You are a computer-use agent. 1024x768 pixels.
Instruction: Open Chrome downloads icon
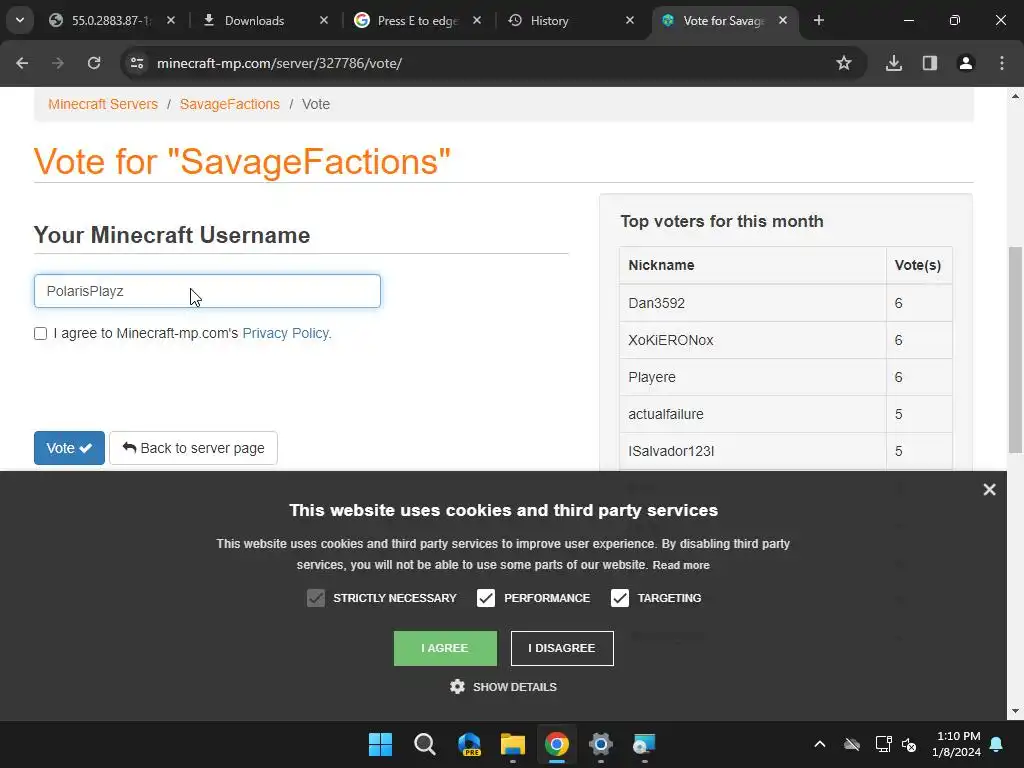point(894,63)
